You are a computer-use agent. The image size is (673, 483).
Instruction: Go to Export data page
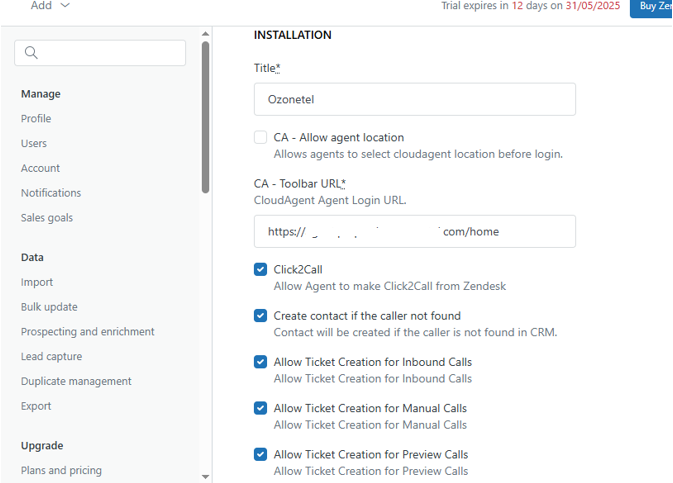tap(36, 406)
